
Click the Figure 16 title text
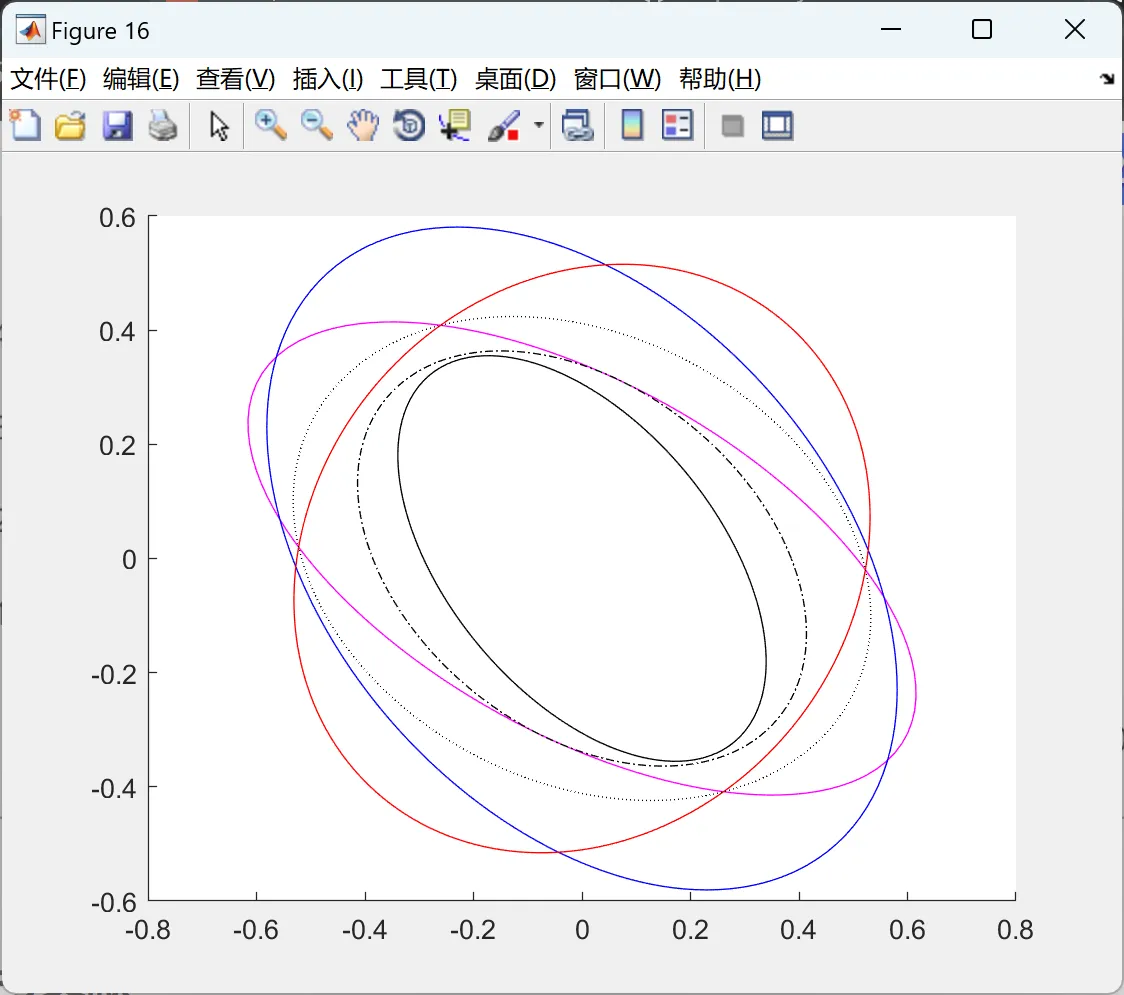coord(100,31)
